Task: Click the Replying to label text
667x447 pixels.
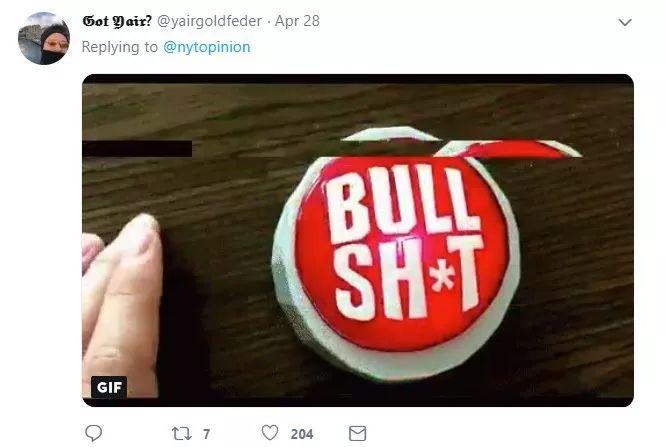Action: 120,47
